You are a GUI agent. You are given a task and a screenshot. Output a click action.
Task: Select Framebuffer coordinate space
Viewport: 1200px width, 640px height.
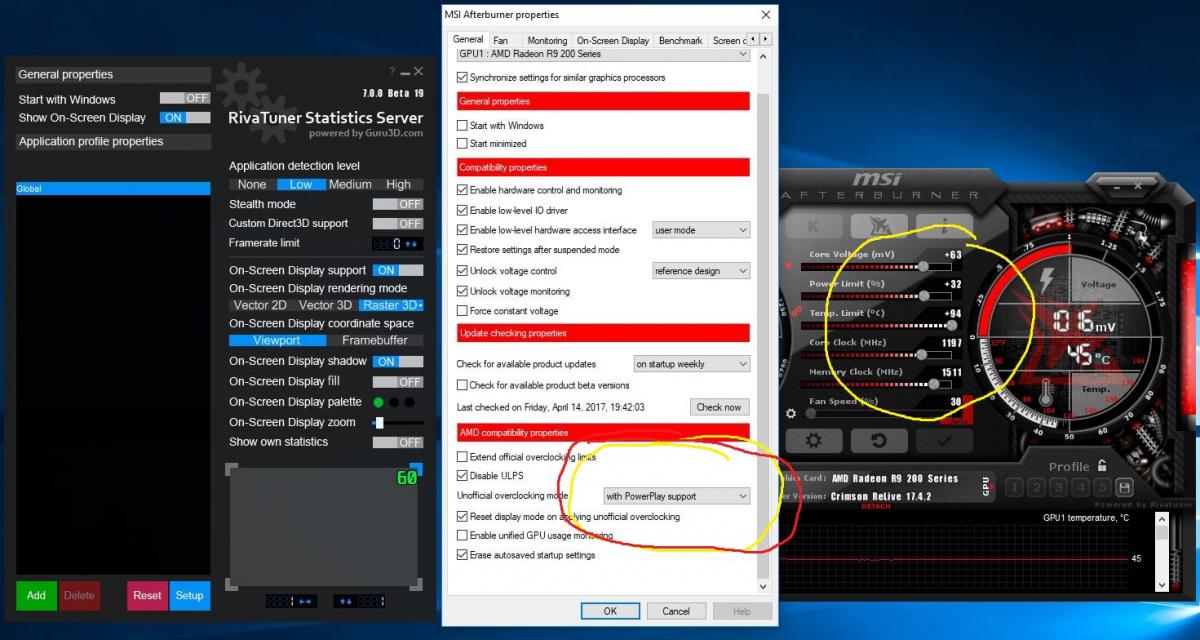click(x=376, y=340)
